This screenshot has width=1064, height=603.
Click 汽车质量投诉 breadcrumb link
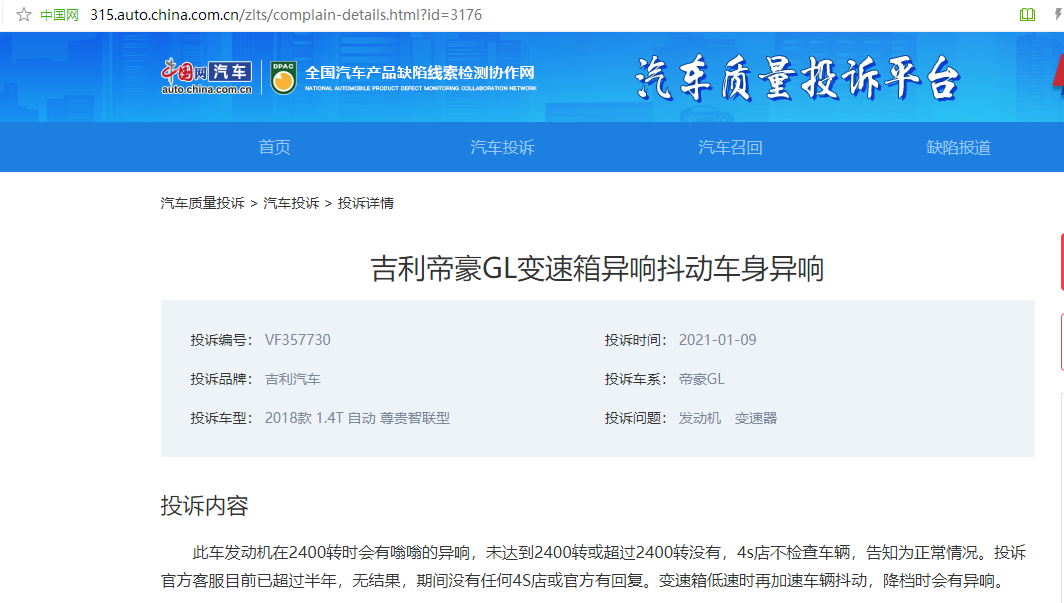tap(202, 203)
